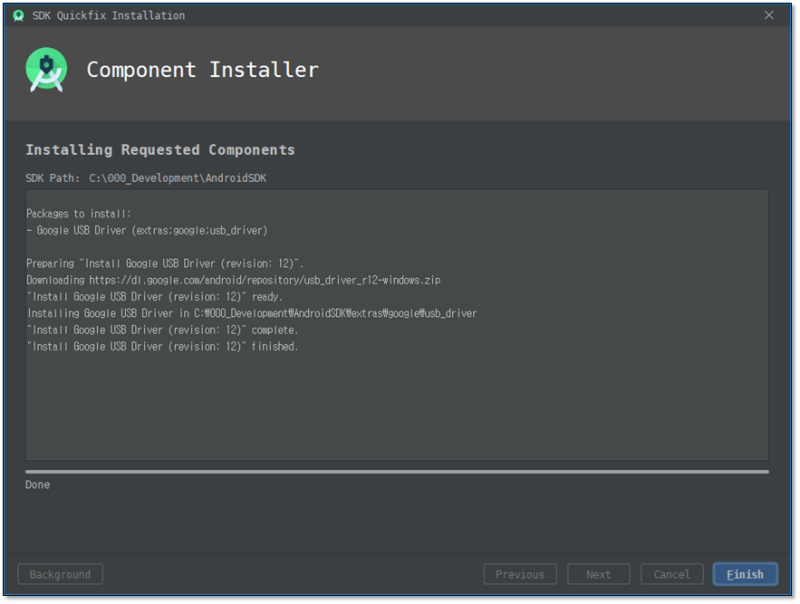Click the Previous button

[519, 574]
